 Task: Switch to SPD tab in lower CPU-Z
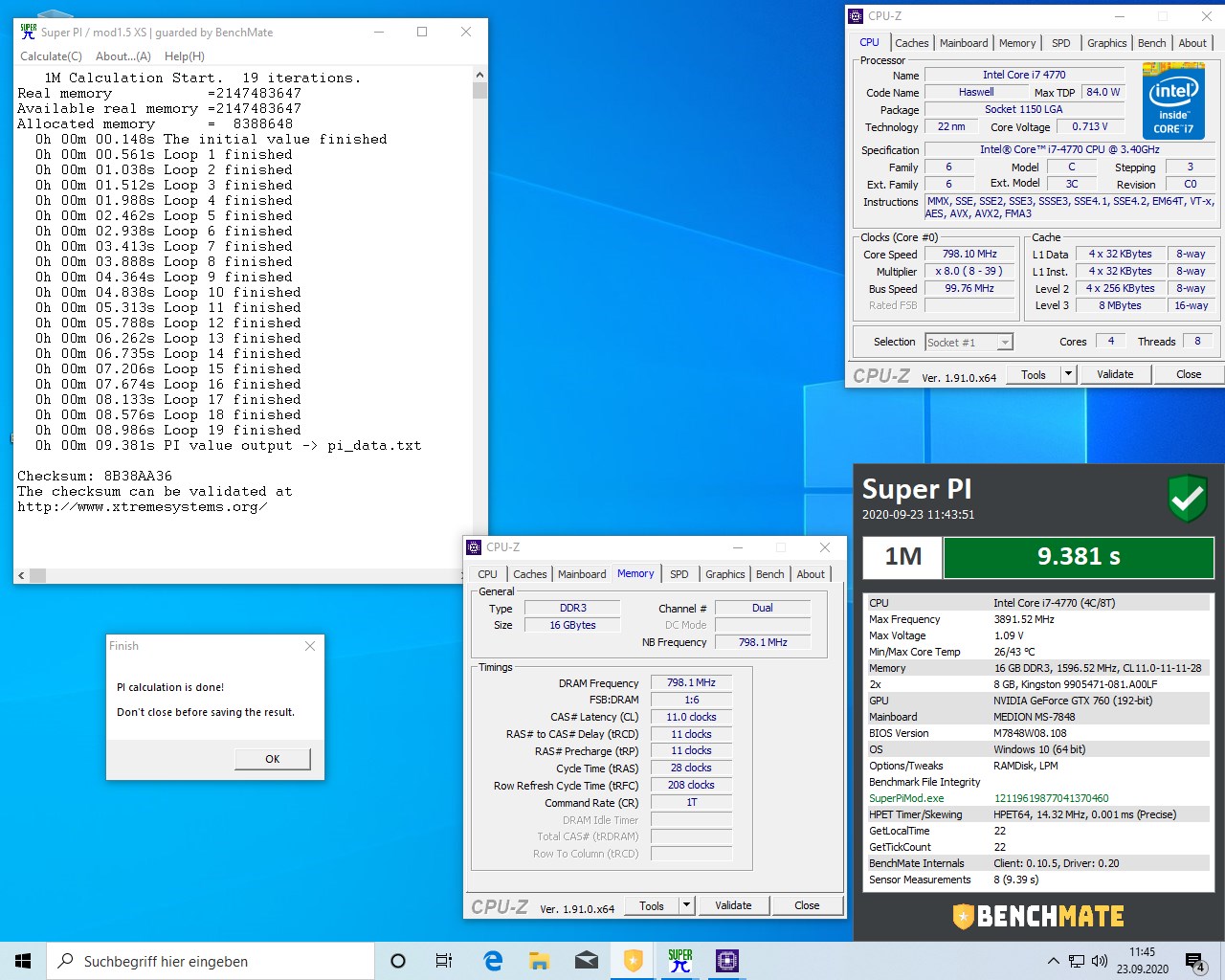(679, 574)
